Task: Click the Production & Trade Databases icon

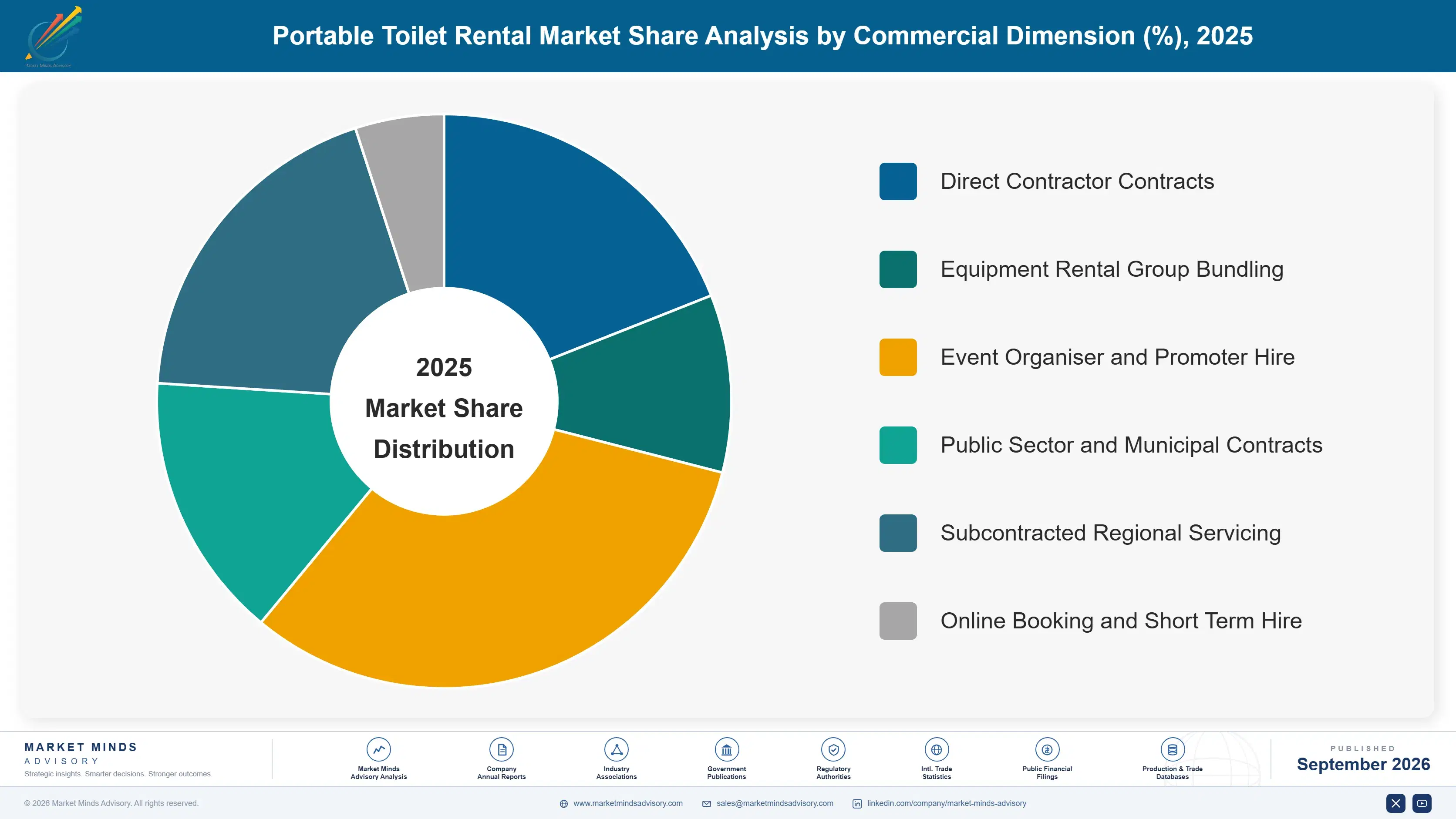Action: click(x=1172, y=749)
